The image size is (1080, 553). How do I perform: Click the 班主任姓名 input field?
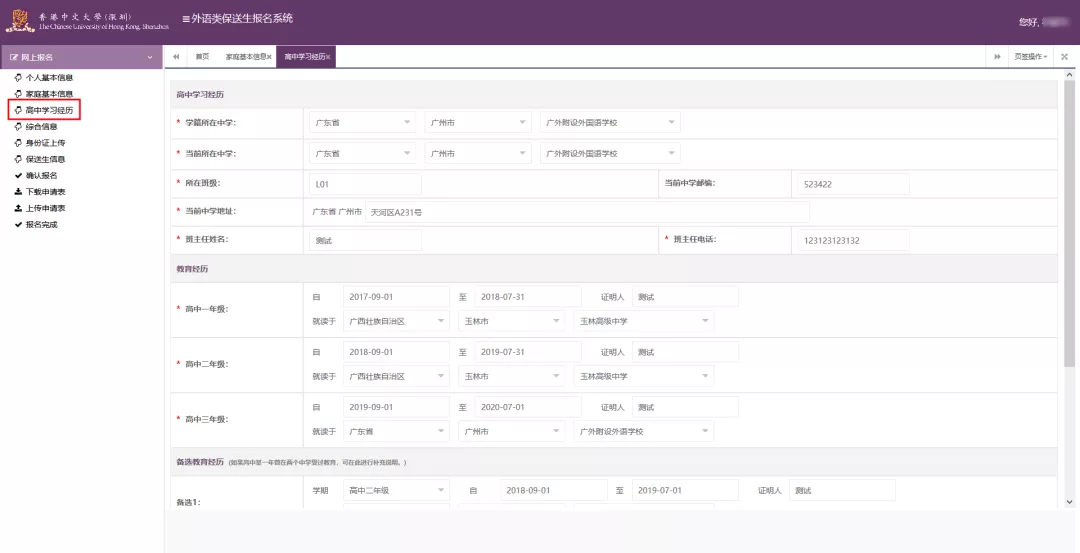[365, 240]
